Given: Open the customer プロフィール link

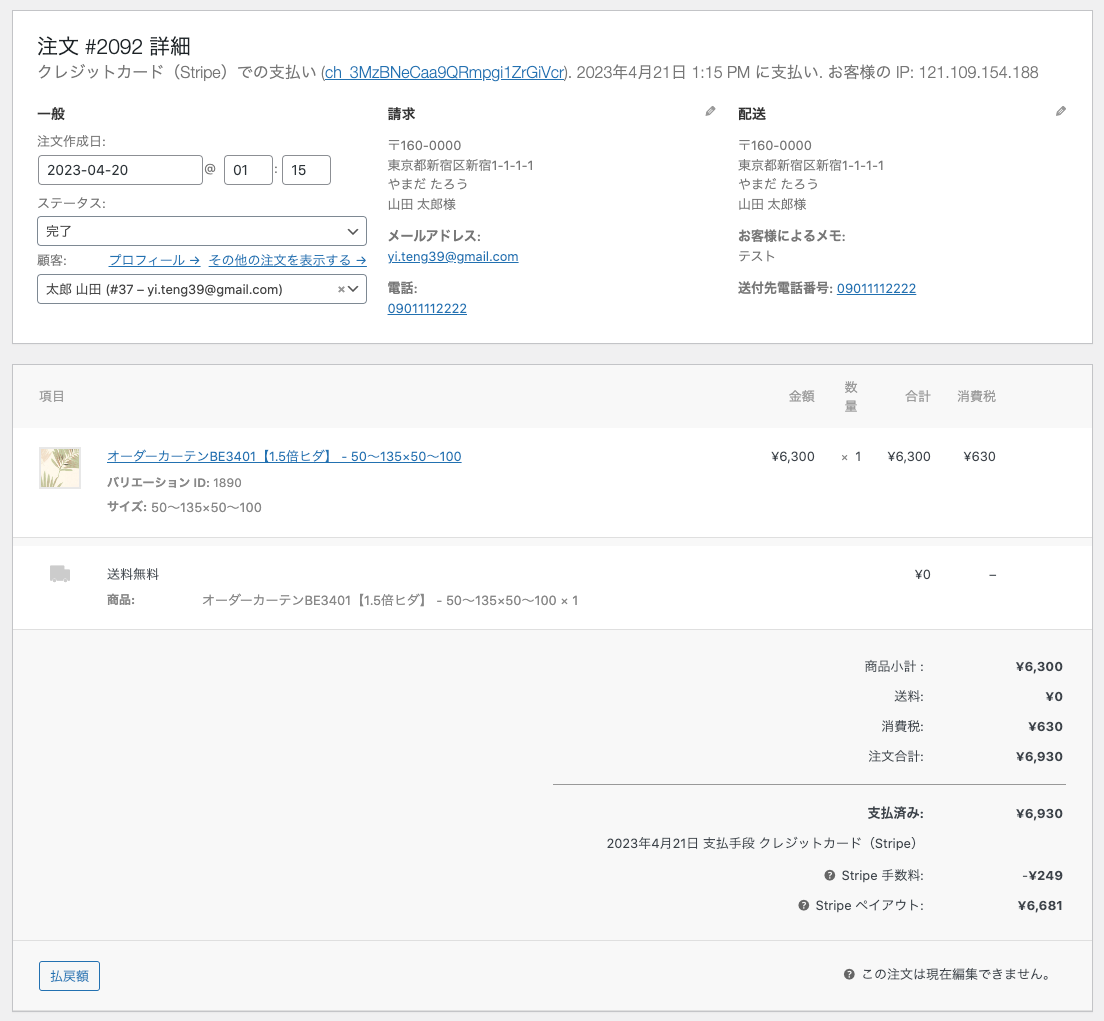Looking at the screenshot, I should click(154, 260).
